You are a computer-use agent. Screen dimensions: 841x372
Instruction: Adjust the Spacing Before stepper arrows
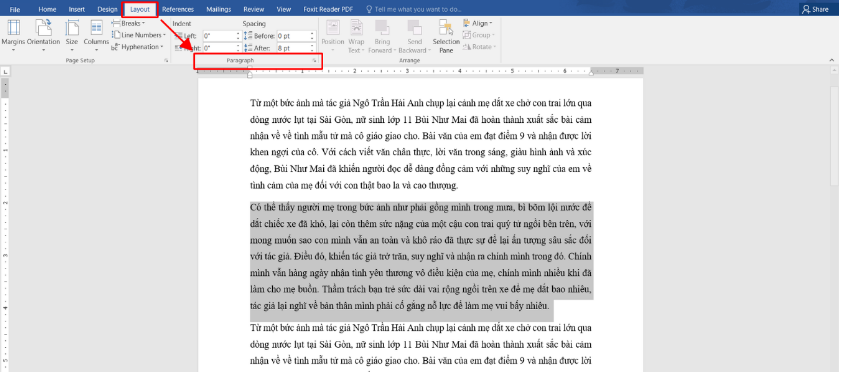312,36
